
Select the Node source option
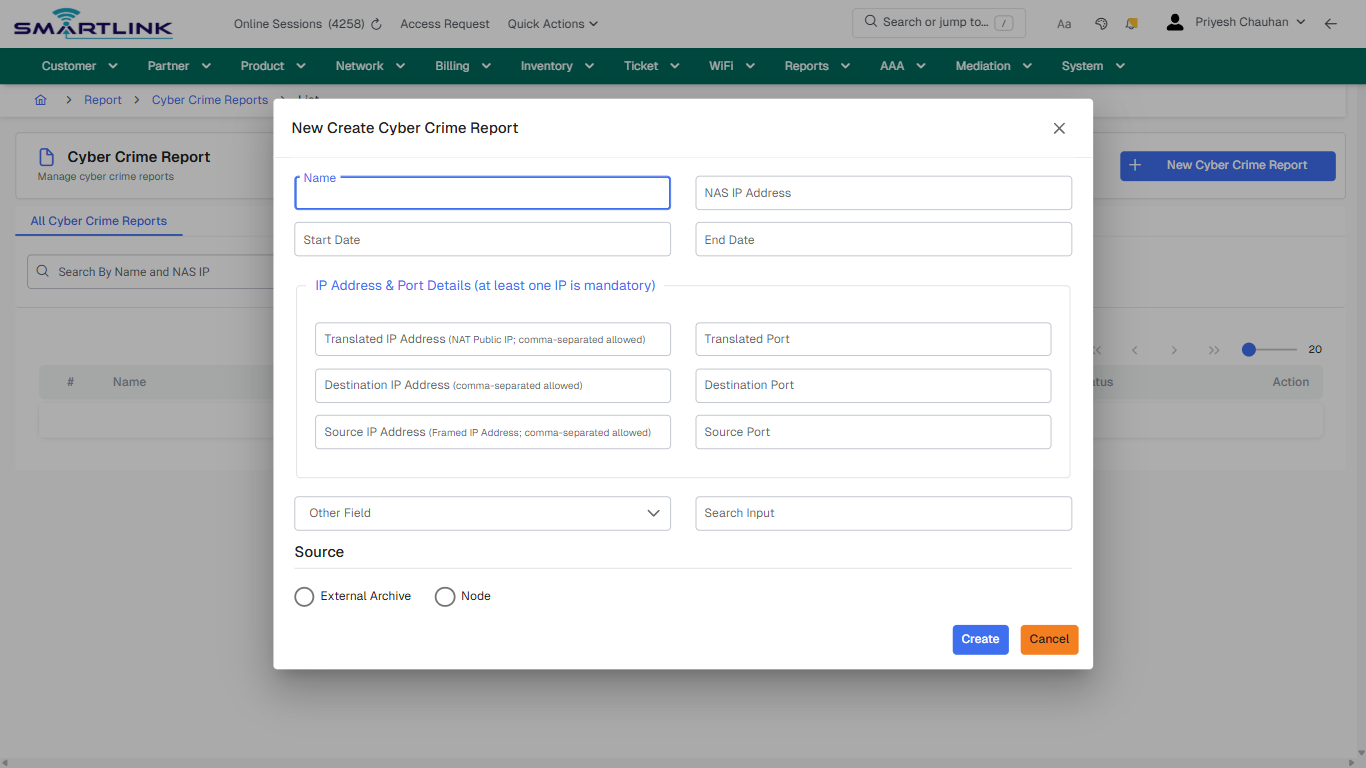click(445, 596)
